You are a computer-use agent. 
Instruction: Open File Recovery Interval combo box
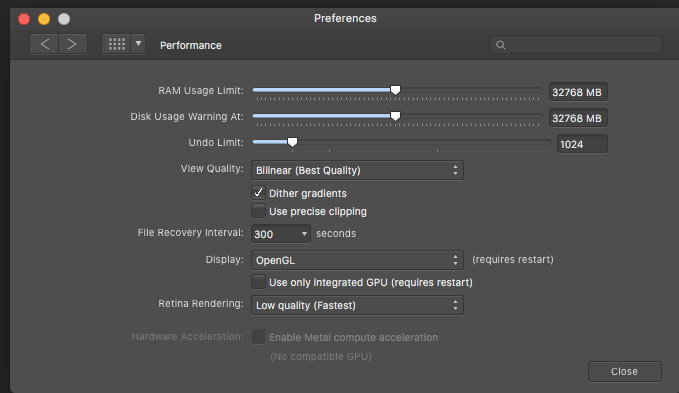281,234
